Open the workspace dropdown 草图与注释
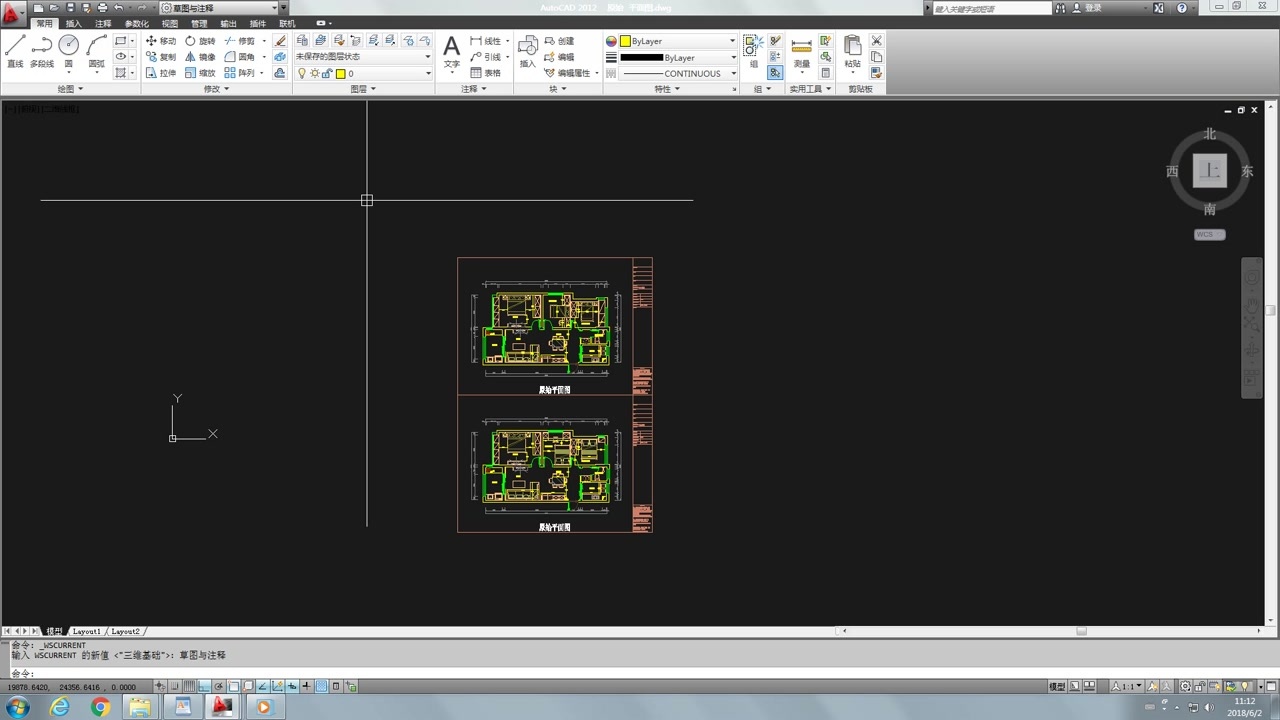Viewport: 1280px width, 720px height. tap(224, 8)
